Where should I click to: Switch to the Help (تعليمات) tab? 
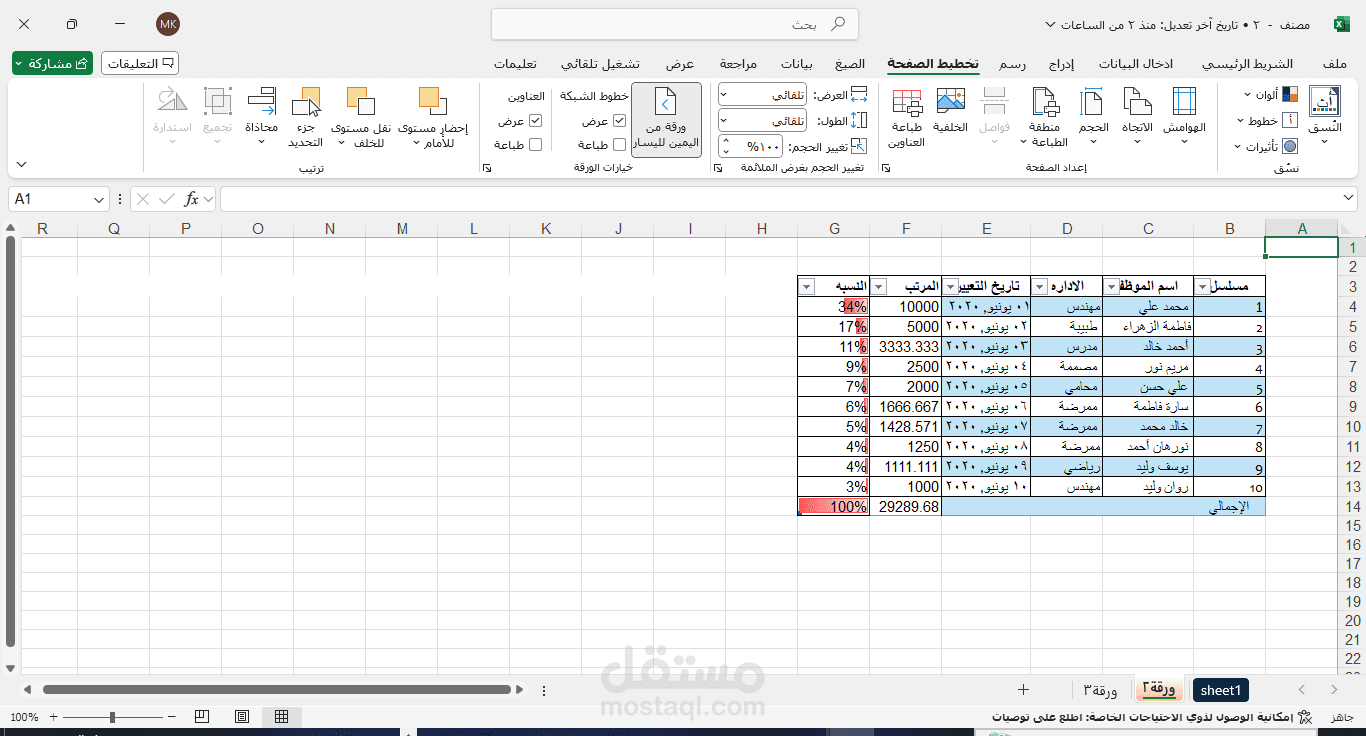pos(515,64)
